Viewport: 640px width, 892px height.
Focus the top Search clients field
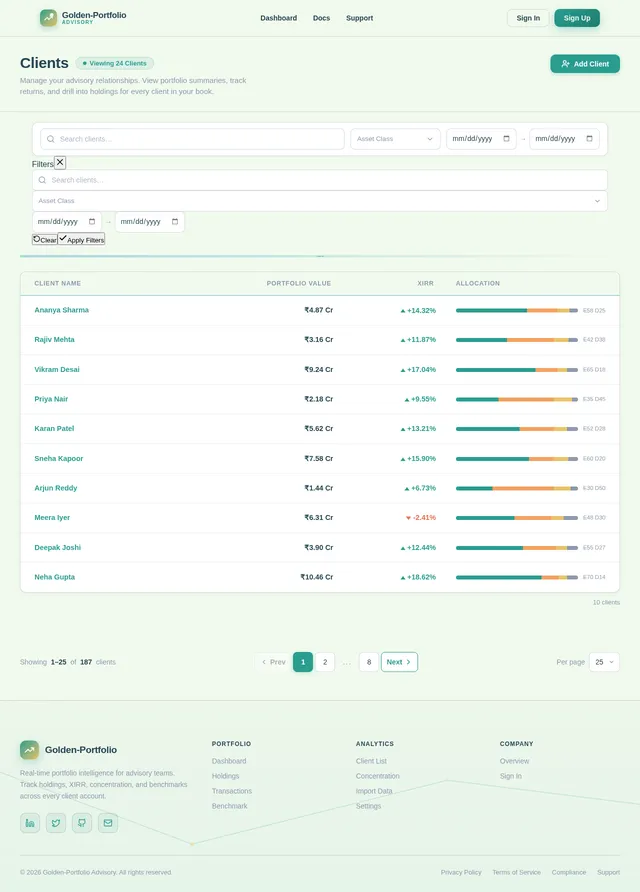[x=192, y=139]
